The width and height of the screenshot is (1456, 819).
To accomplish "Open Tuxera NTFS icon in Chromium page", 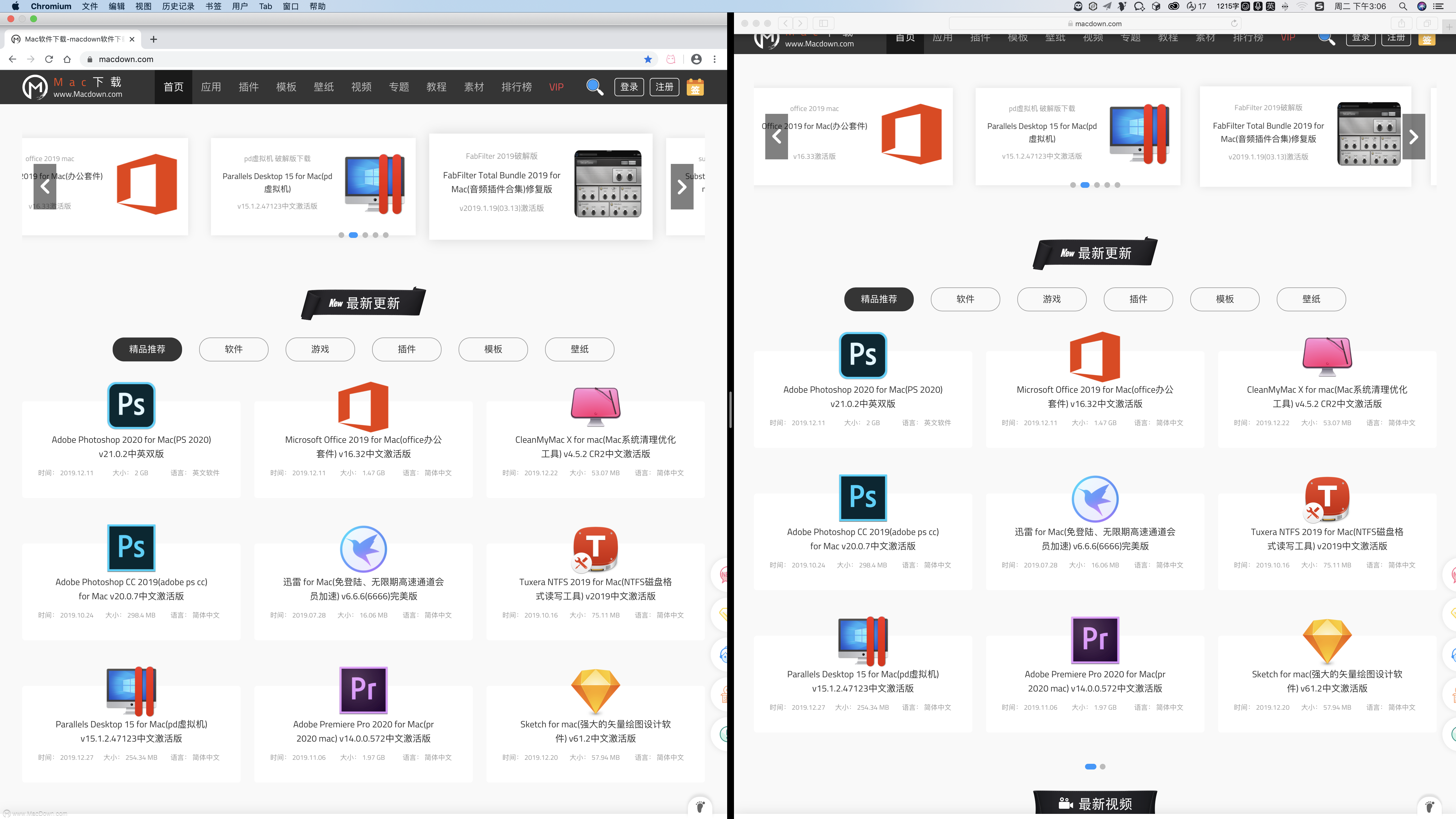I will pyautogui.click(x=595, y=549).
